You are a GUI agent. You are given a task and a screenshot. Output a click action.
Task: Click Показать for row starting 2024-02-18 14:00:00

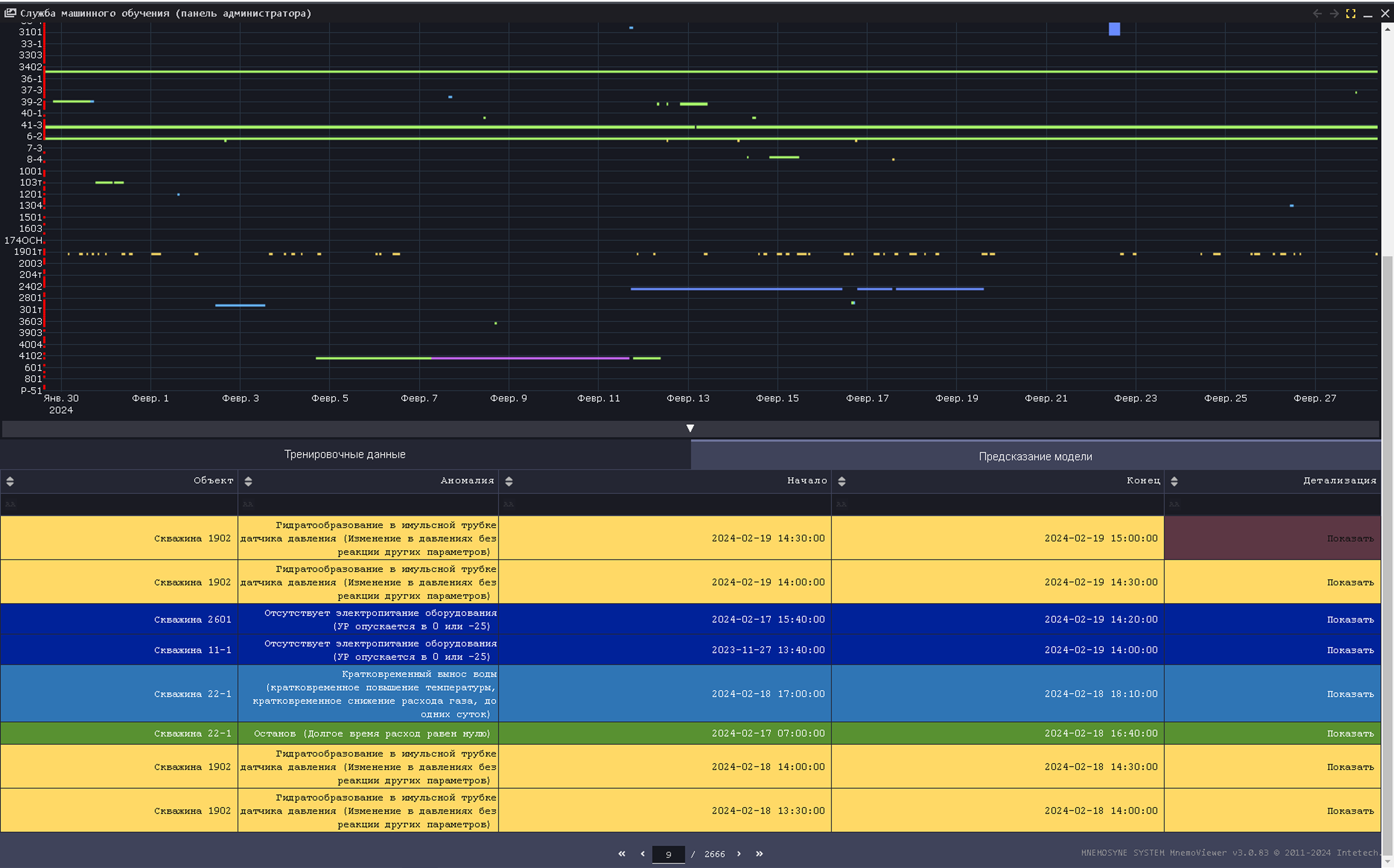click(x=1350, y=767)
